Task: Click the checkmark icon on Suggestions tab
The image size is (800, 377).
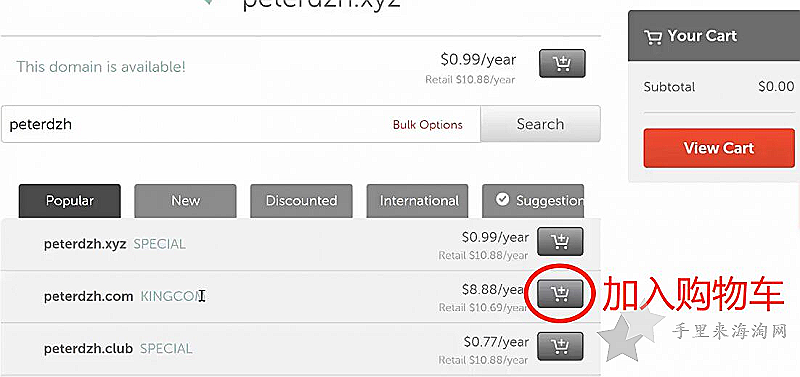Action: (x=503, y=199)
